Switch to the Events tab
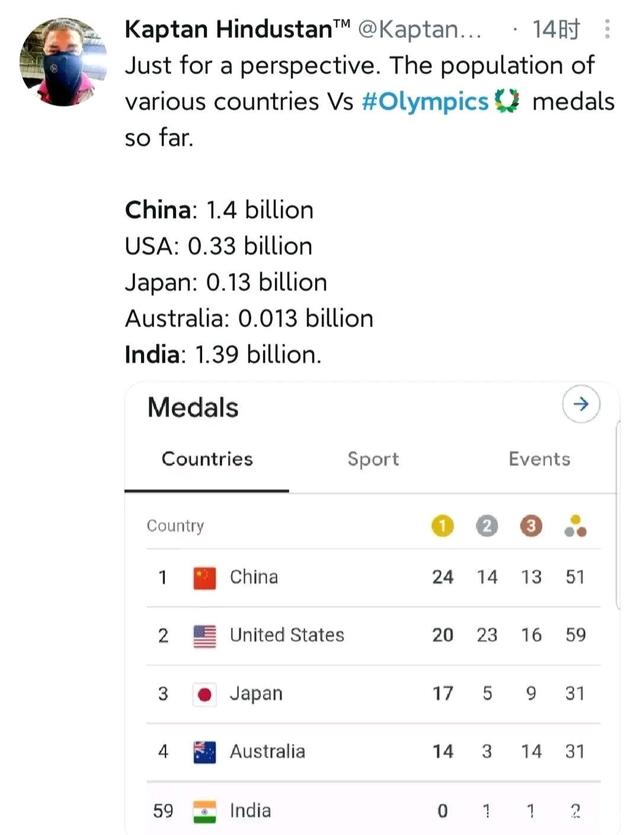This screenshot has width=640, height=835. (x=539, y=459)
